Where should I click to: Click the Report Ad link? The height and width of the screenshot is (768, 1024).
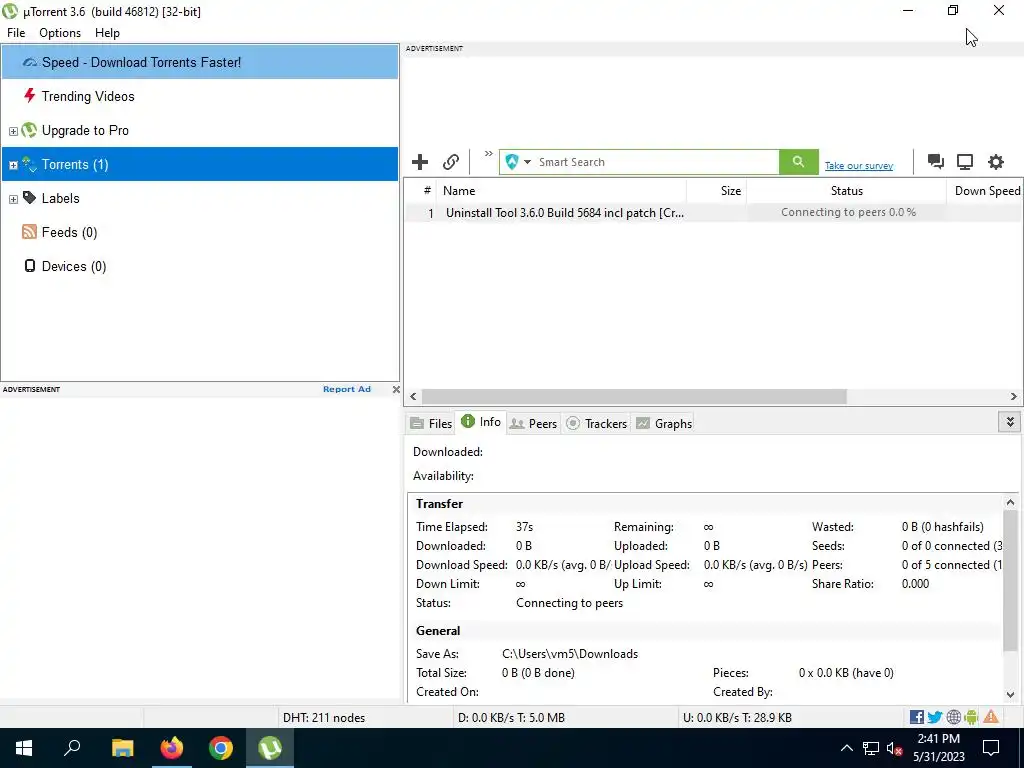(347, 389)
